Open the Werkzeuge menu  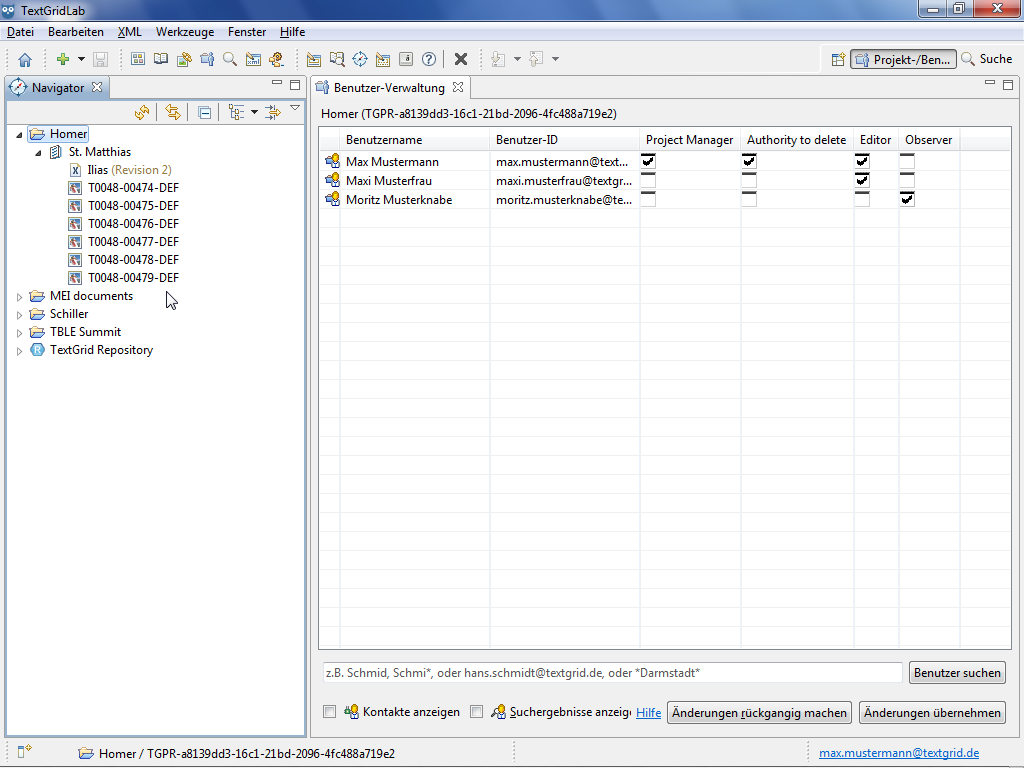(x=184, y=32)
